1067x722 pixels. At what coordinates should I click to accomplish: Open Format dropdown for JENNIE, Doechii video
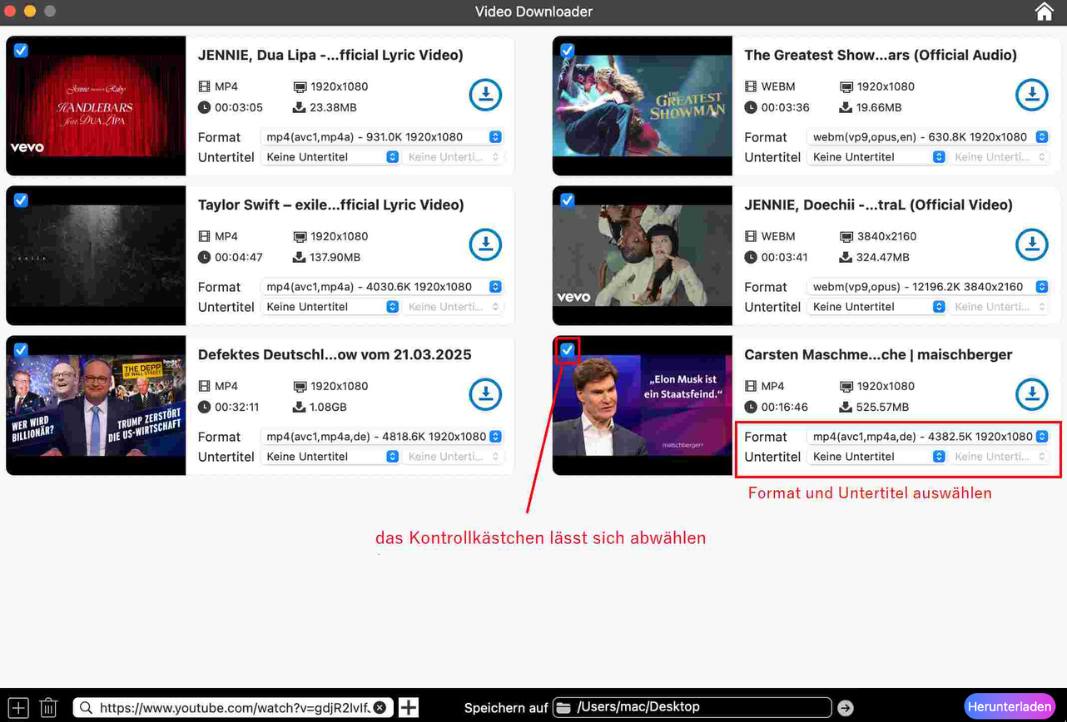928,287
